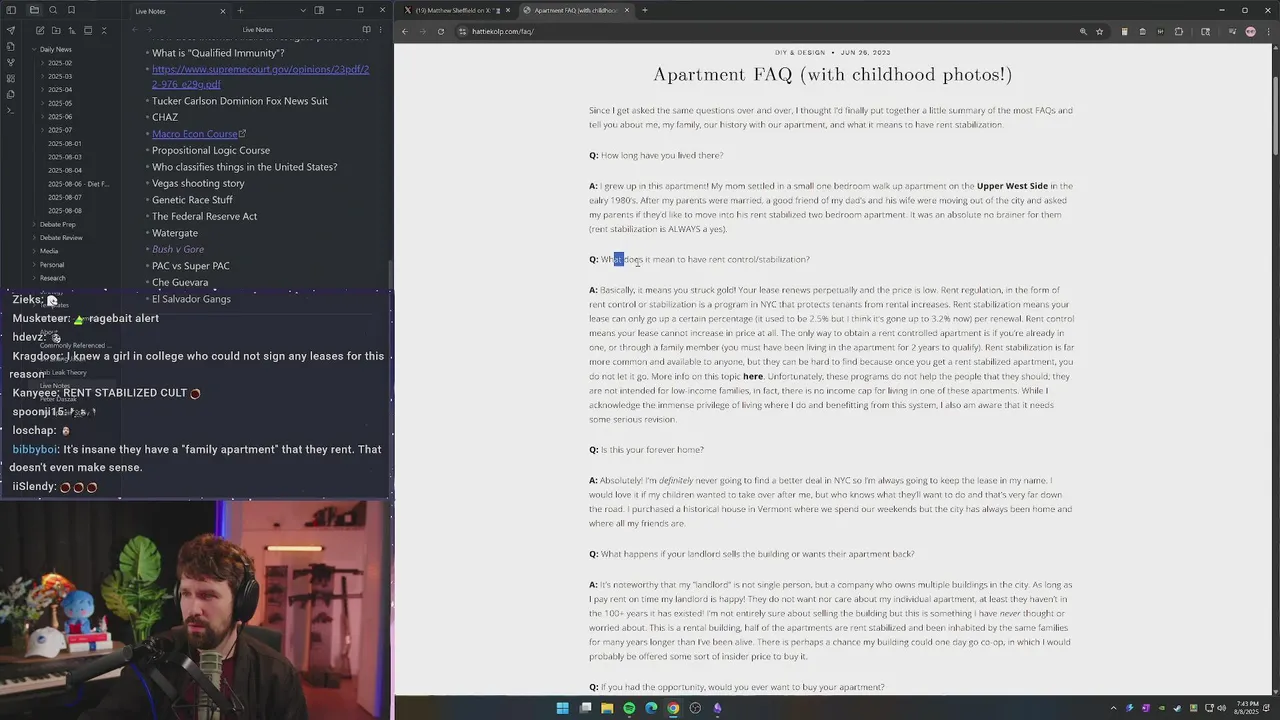This screenshot has width=1280, height=720.
Task: Open Windows Start menu
Action: tap(563, 708)
